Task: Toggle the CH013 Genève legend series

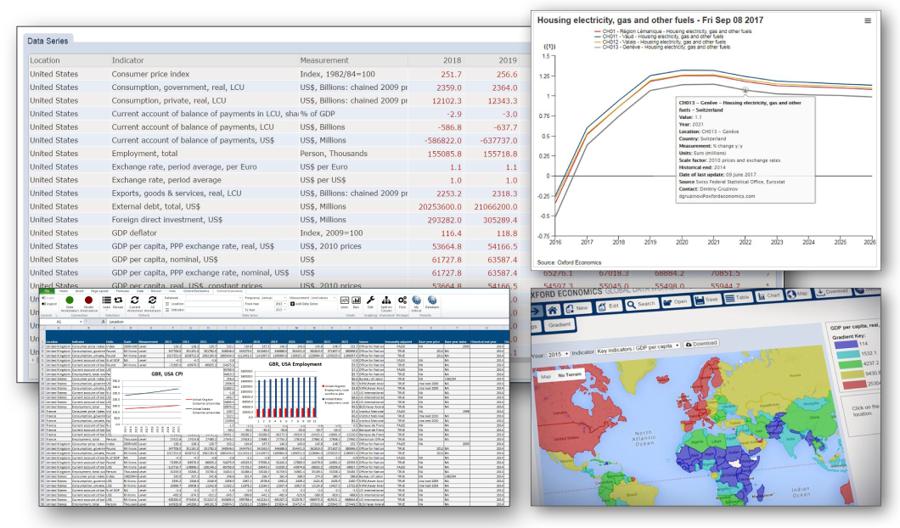Action: [664, 47]
